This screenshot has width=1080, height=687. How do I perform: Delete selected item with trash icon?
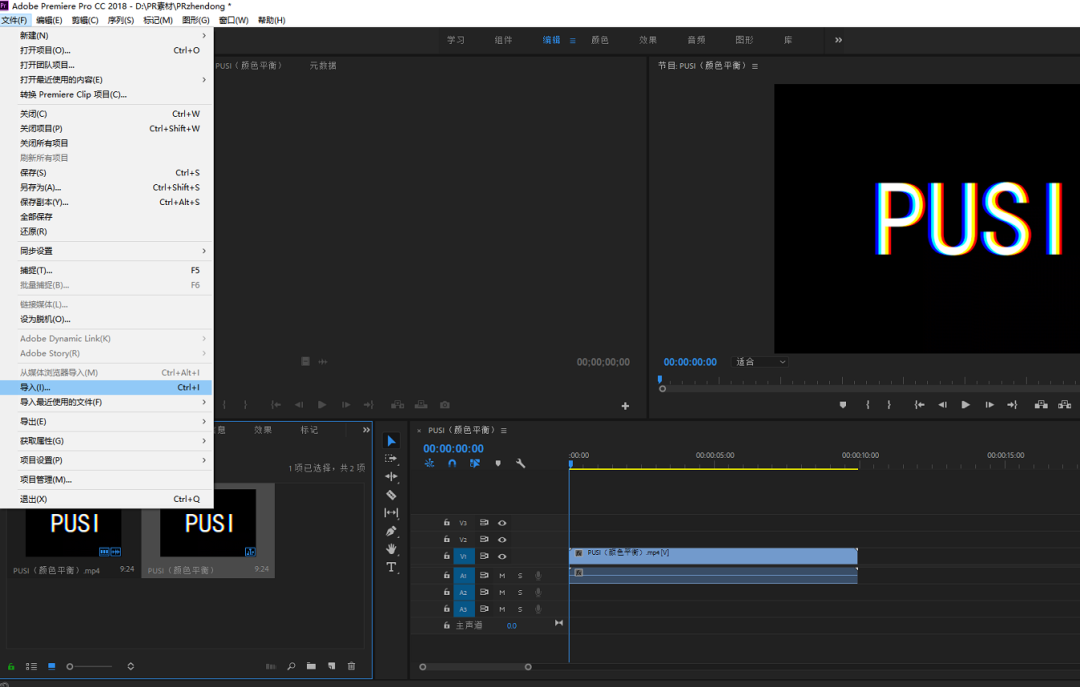tap(351, 666)
